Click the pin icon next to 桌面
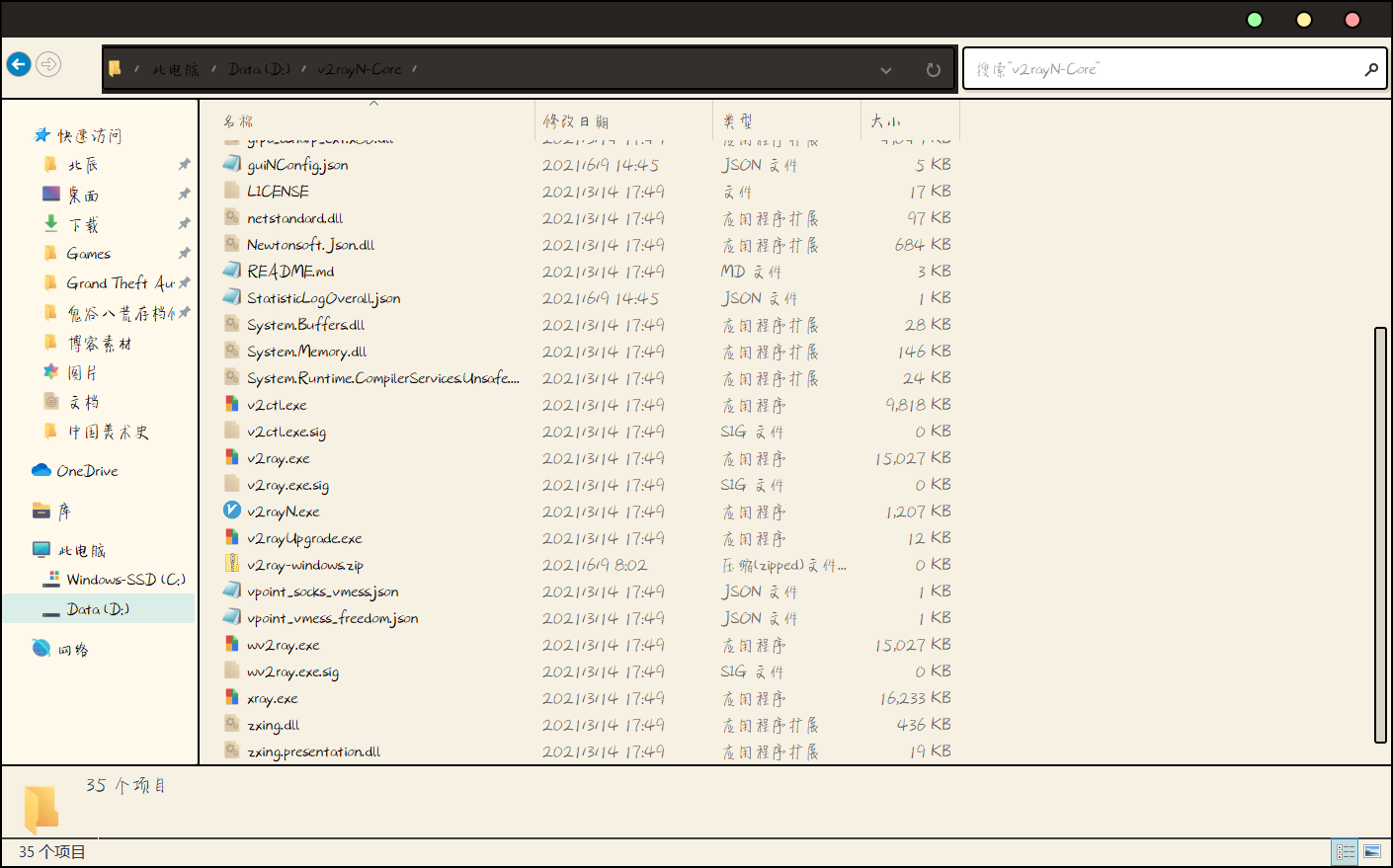This screenshot has height=868, width=1393. point(184,195)
